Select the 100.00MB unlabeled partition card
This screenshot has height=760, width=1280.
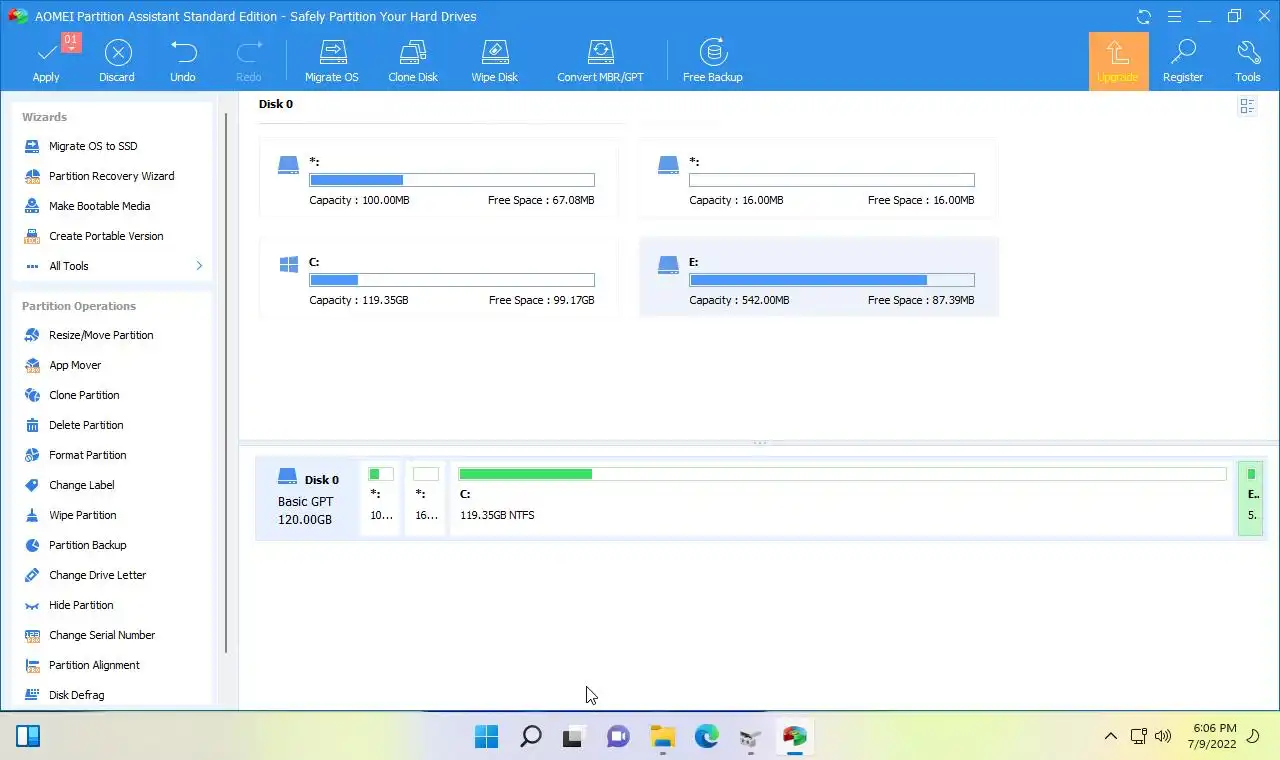[439, 179]
